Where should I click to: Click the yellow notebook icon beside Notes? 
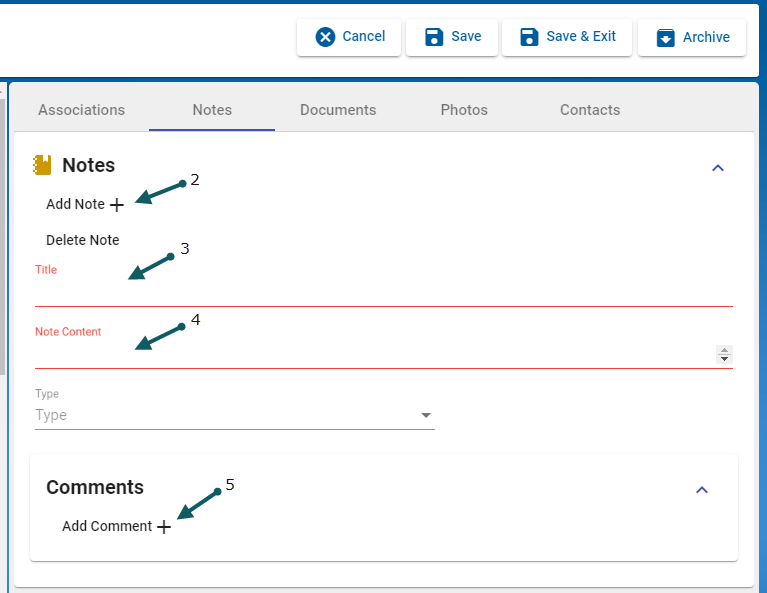(42, 165)
